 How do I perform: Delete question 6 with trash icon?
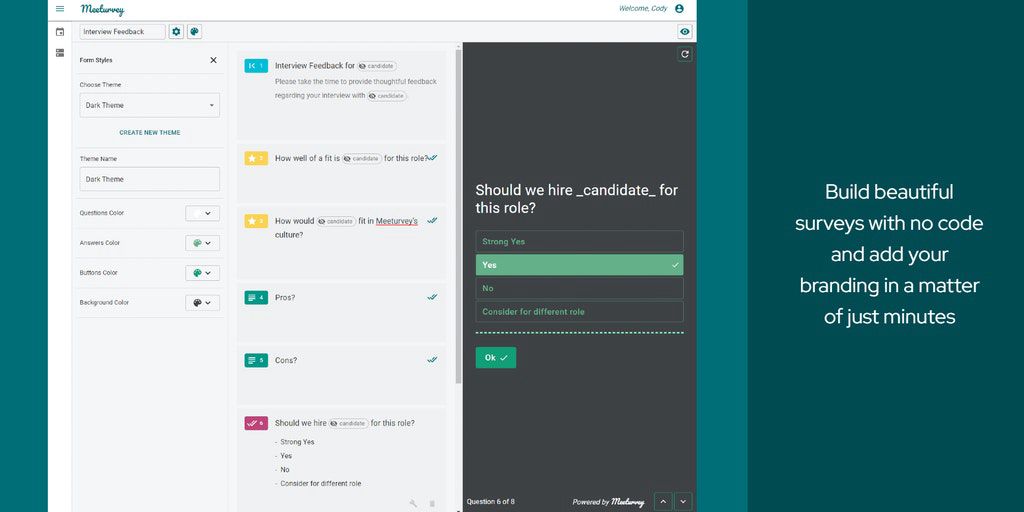[x=432, y=503]
